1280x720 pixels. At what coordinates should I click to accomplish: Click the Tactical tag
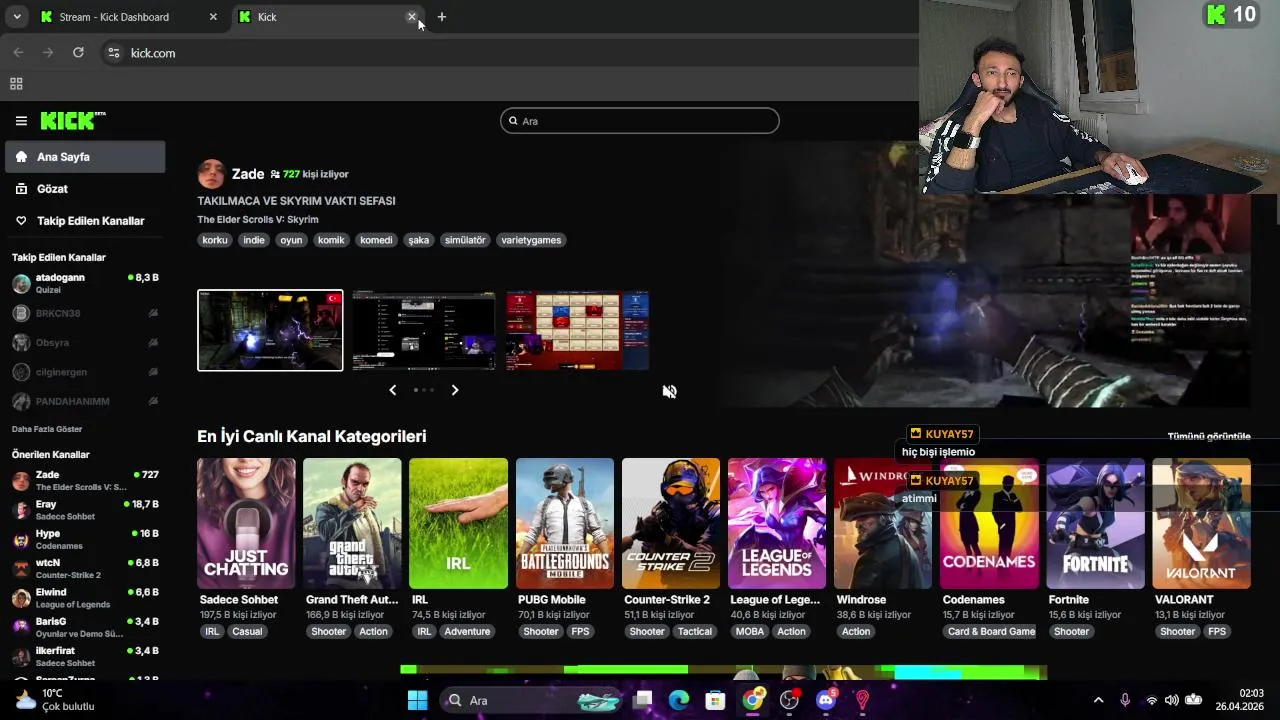pyautogui.click(x=695, y=632)
